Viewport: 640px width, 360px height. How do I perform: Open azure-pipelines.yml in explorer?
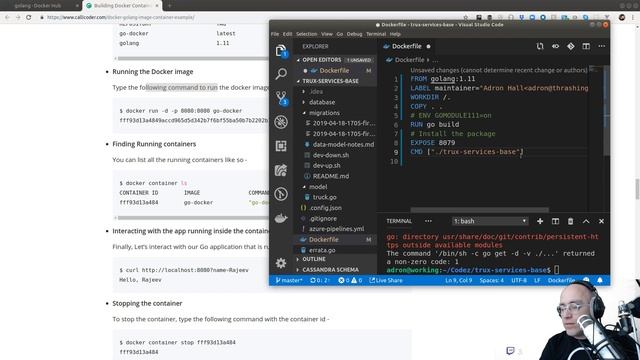[335, 229]
